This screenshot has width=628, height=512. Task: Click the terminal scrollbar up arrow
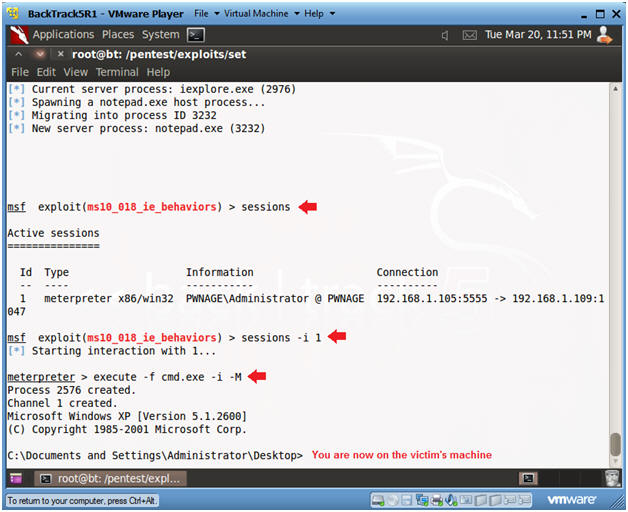(615, 89)
